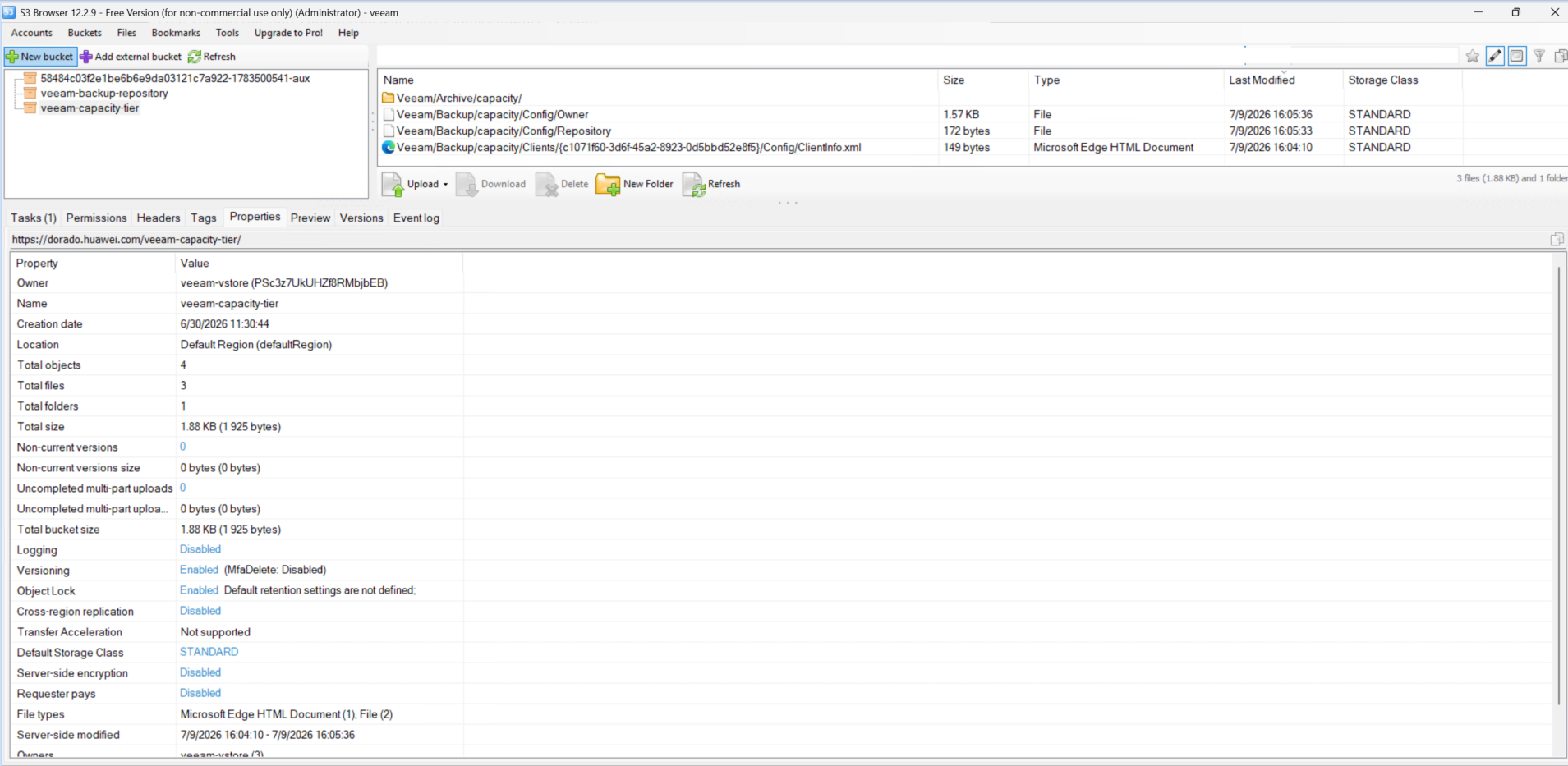The height and width of the screenshot is (766, 1568).
Task: Click in the path address bar
Action: 917,56
